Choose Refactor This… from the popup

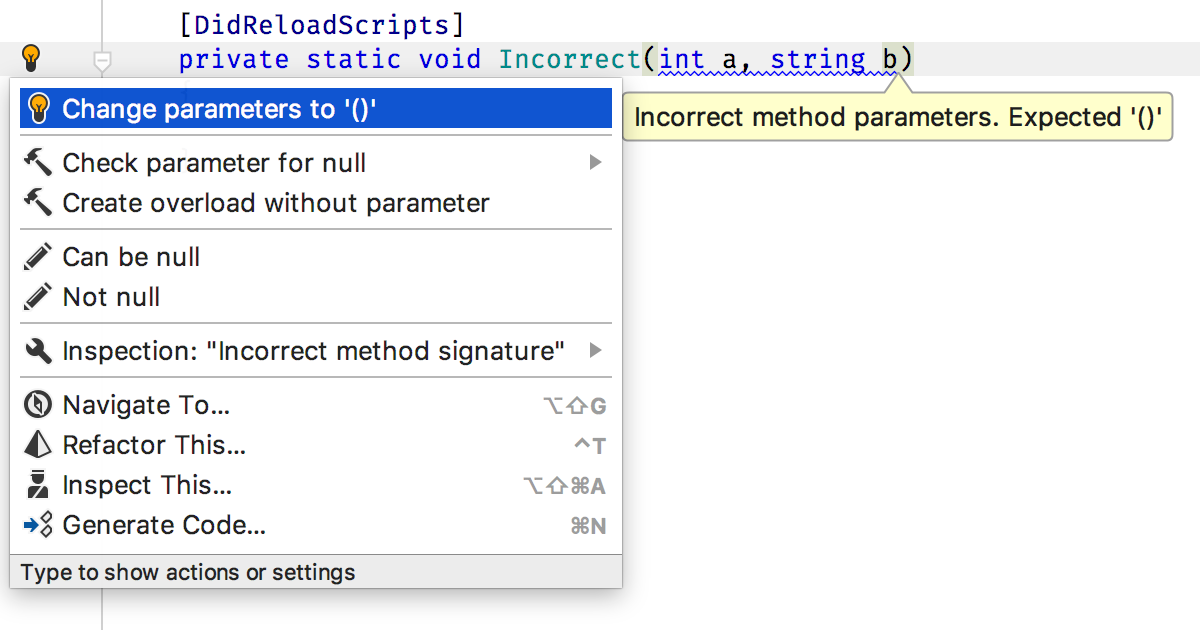(x=316, y=445)
